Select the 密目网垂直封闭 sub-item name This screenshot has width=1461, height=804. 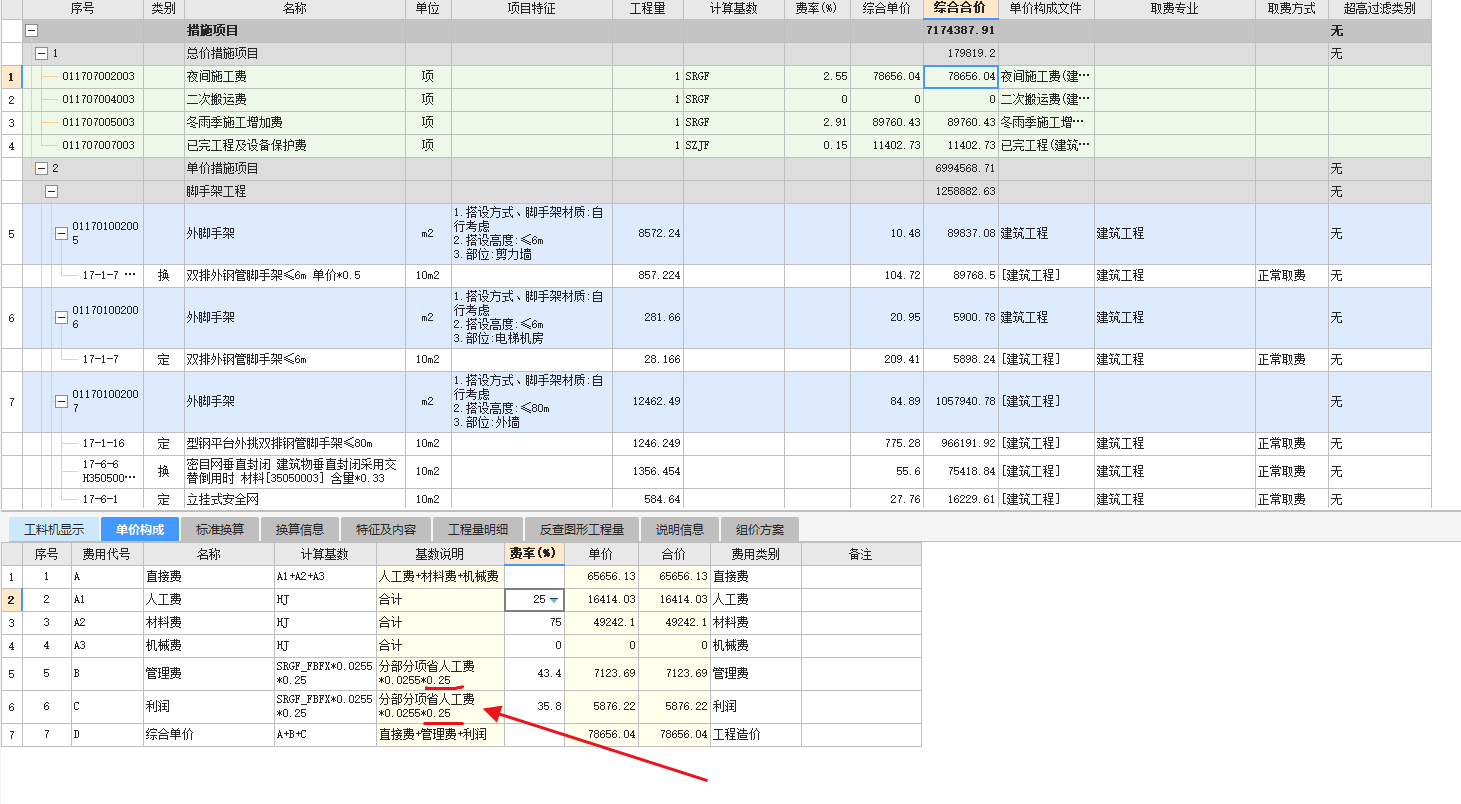coord(294,471)
